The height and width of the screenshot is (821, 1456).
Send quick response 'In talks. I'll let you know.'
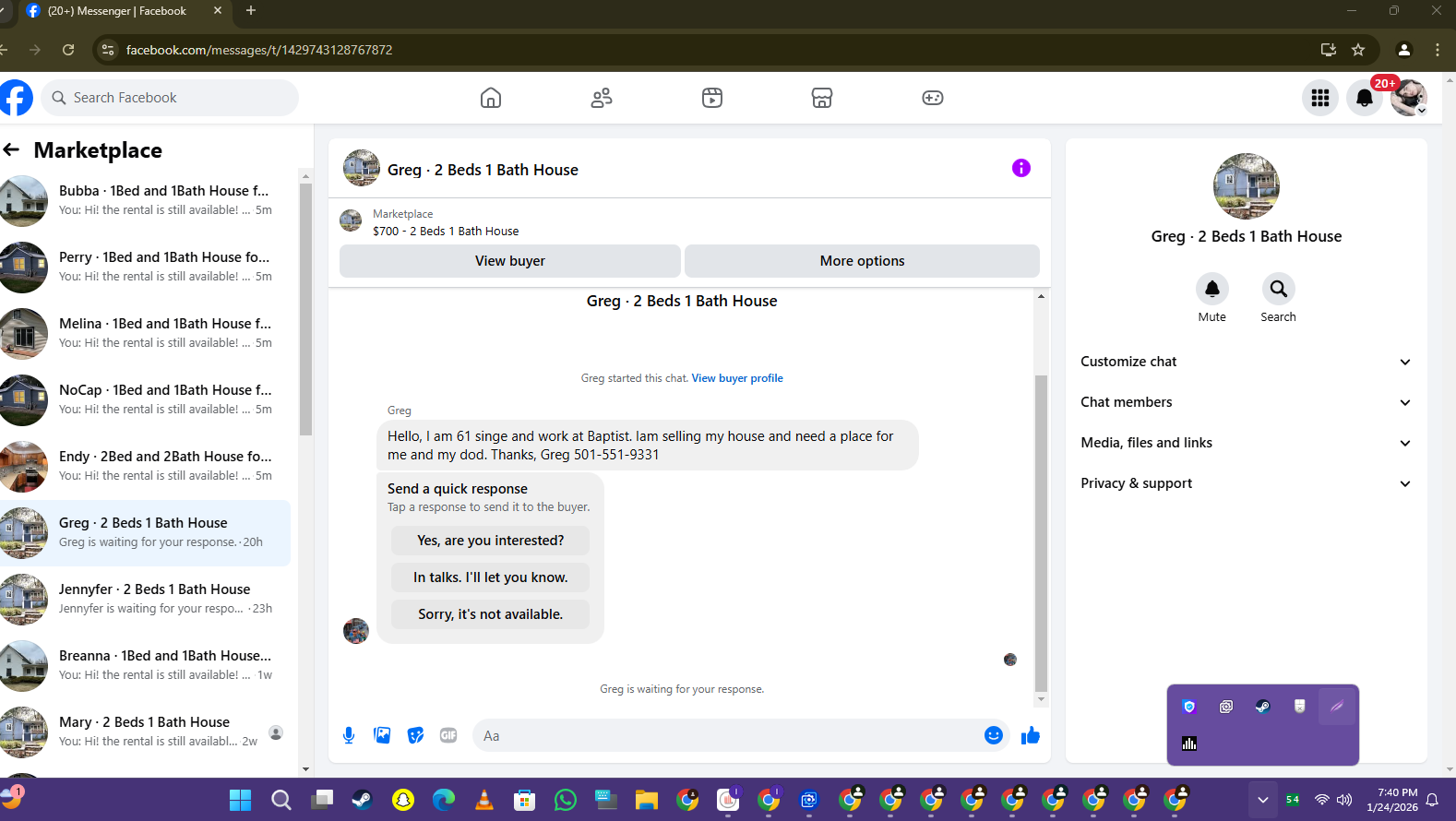pos(490,577)
